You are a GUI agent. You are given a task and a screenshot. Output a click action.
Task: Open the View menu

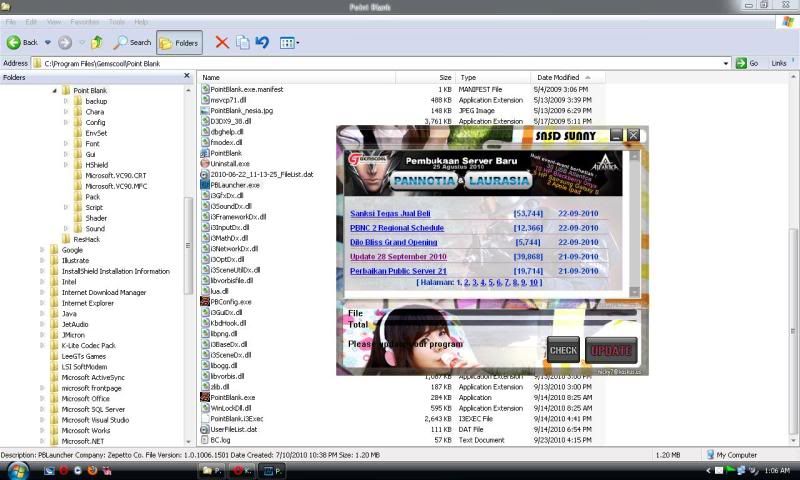(54, 22)
